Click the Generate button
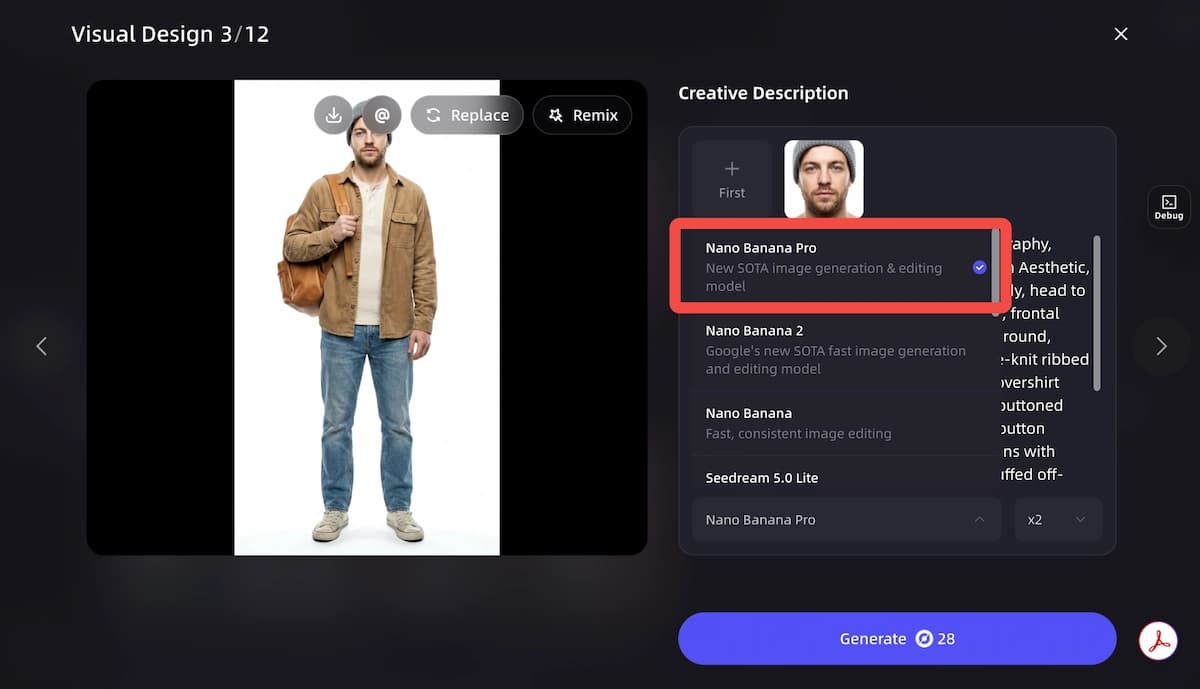The width and height of the screenshot is (1200, 689). tap(897, 639)
